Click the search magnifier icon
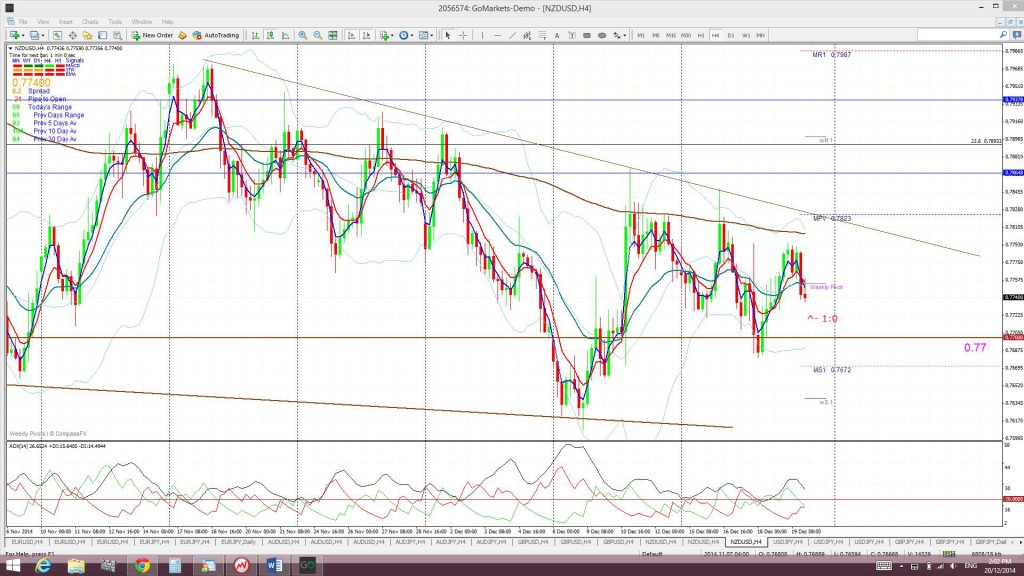The width and height of the screenshot is (1024, 576). pos(1004,35)
